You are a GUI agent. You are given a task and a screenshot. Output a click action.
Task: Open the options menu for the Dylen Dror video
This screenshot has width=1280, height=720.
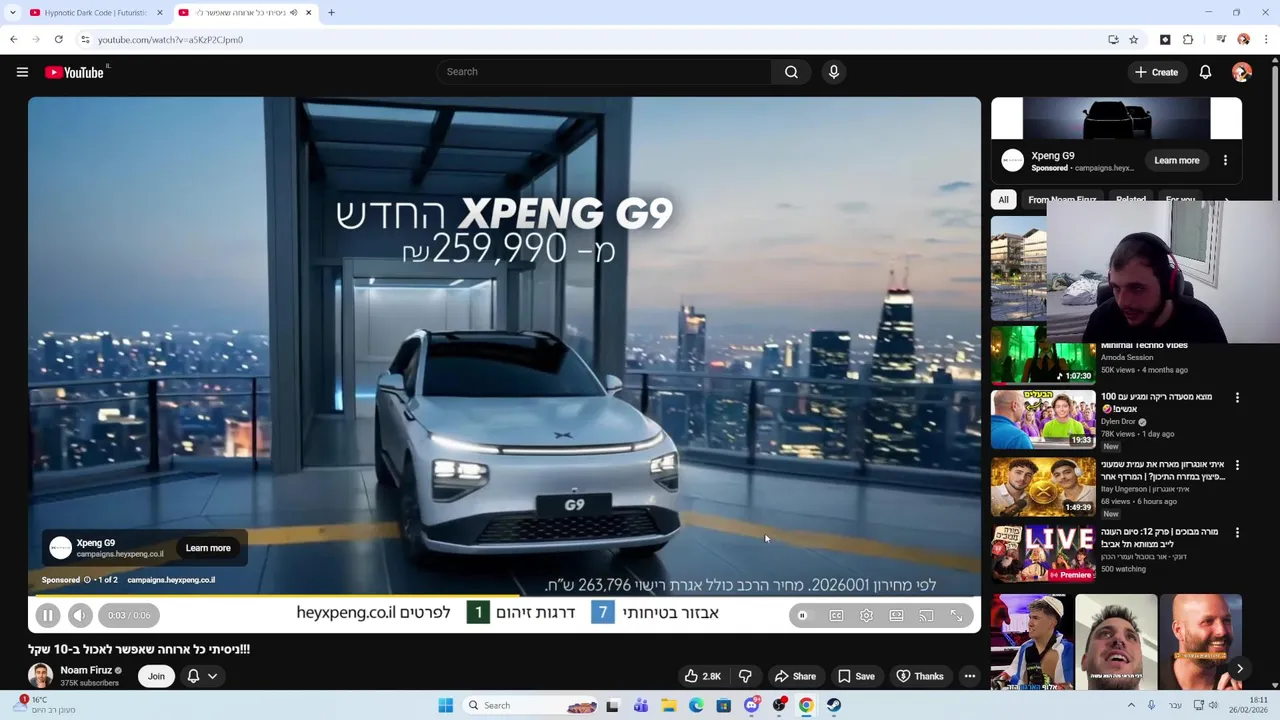[1237, 398]
